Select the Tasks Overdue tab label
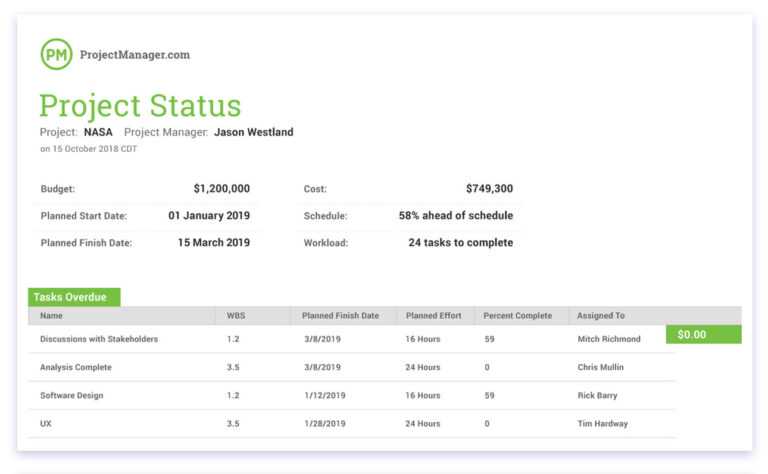768x474 pixels. point(74,297)
